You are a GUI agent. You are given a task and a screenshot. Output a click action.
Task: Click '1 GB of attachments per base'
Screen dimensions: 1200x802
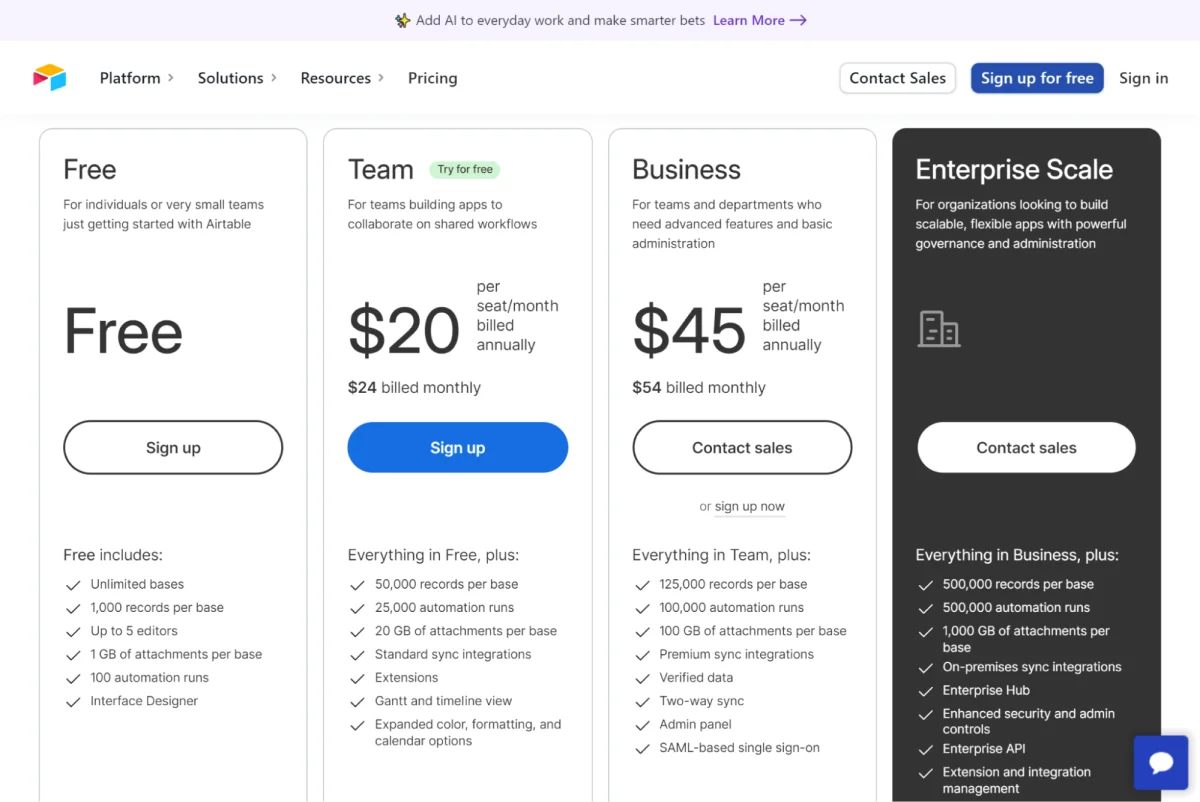click(176, 655)
